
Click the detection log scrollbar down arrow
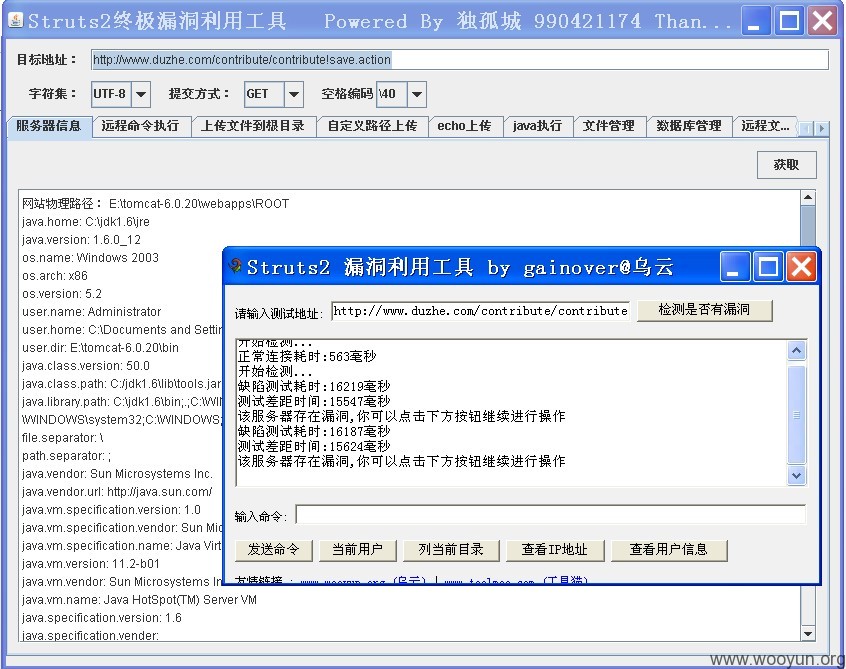796,475
